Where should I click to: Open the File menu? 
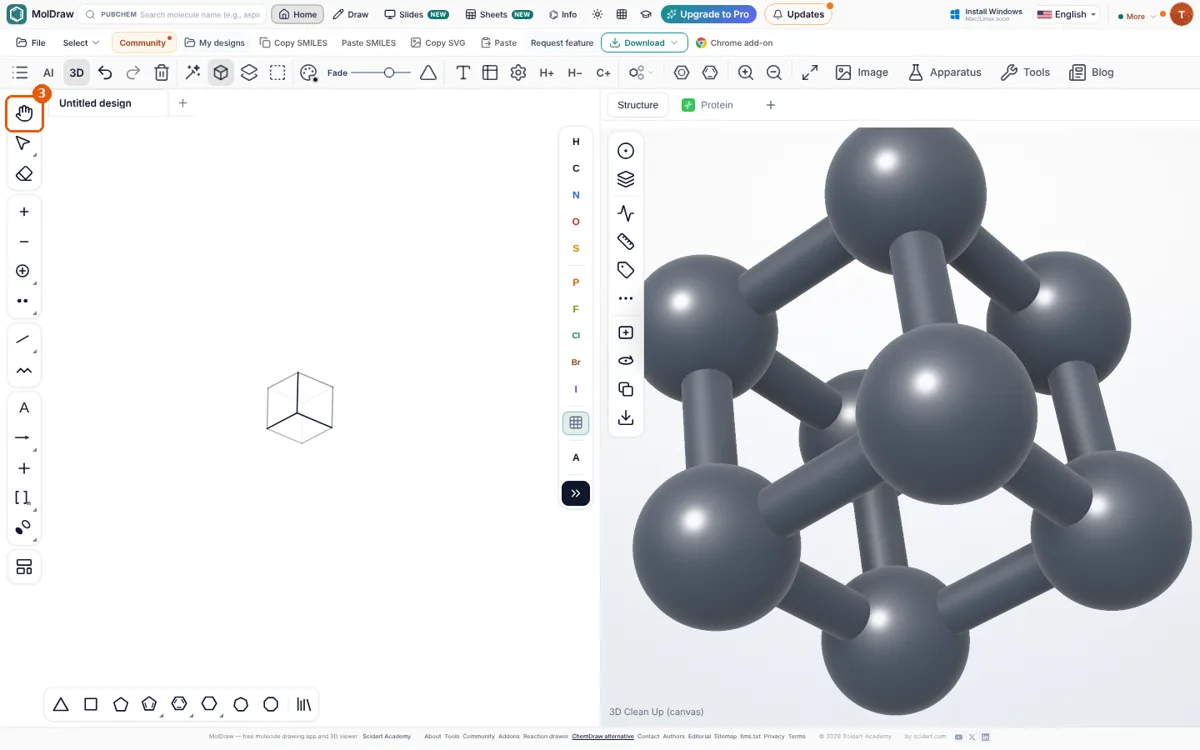click(x=31, y=43)
